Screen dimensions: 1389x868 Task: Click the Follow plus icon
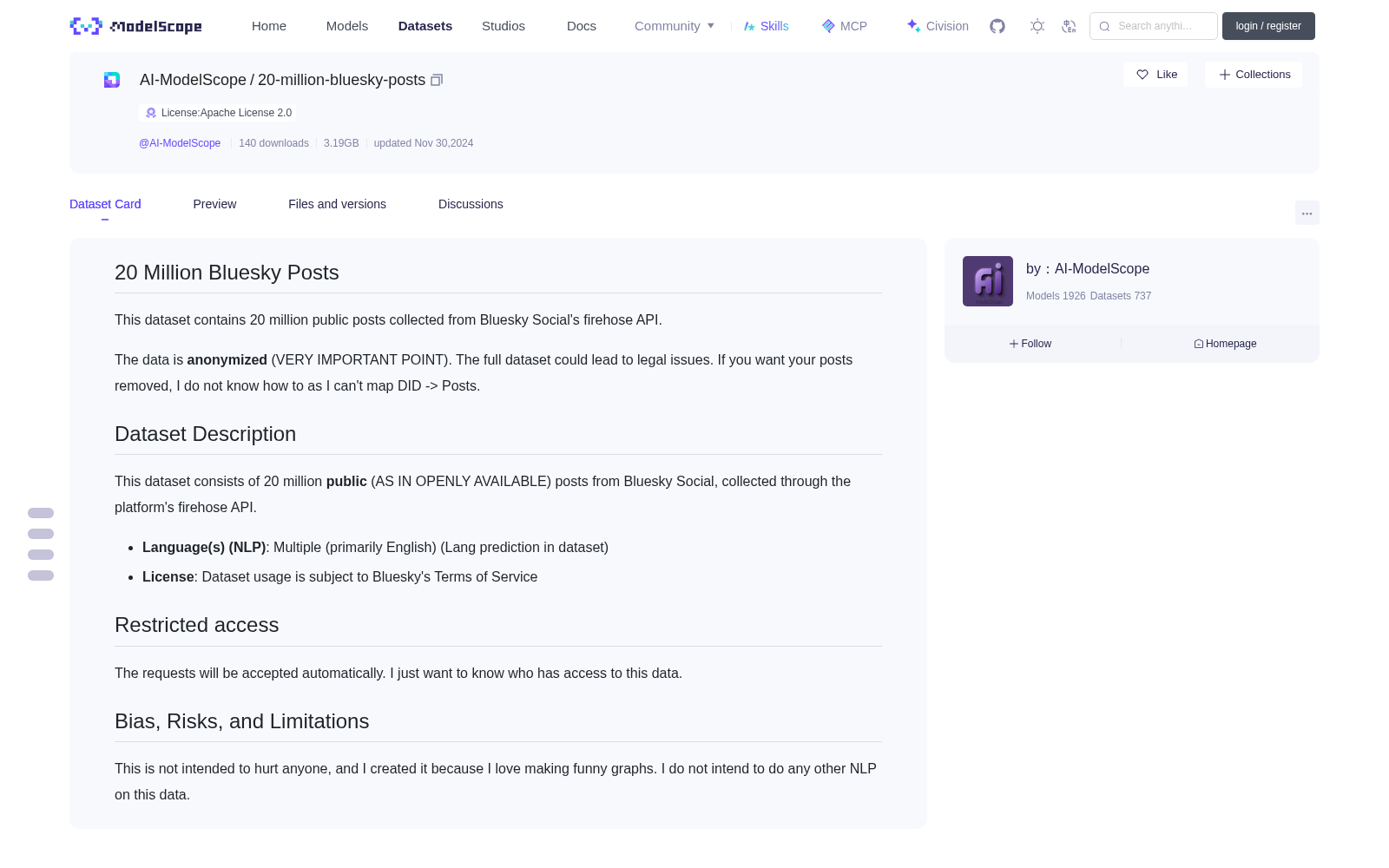pyautogui.click(x=1014, y=344)
